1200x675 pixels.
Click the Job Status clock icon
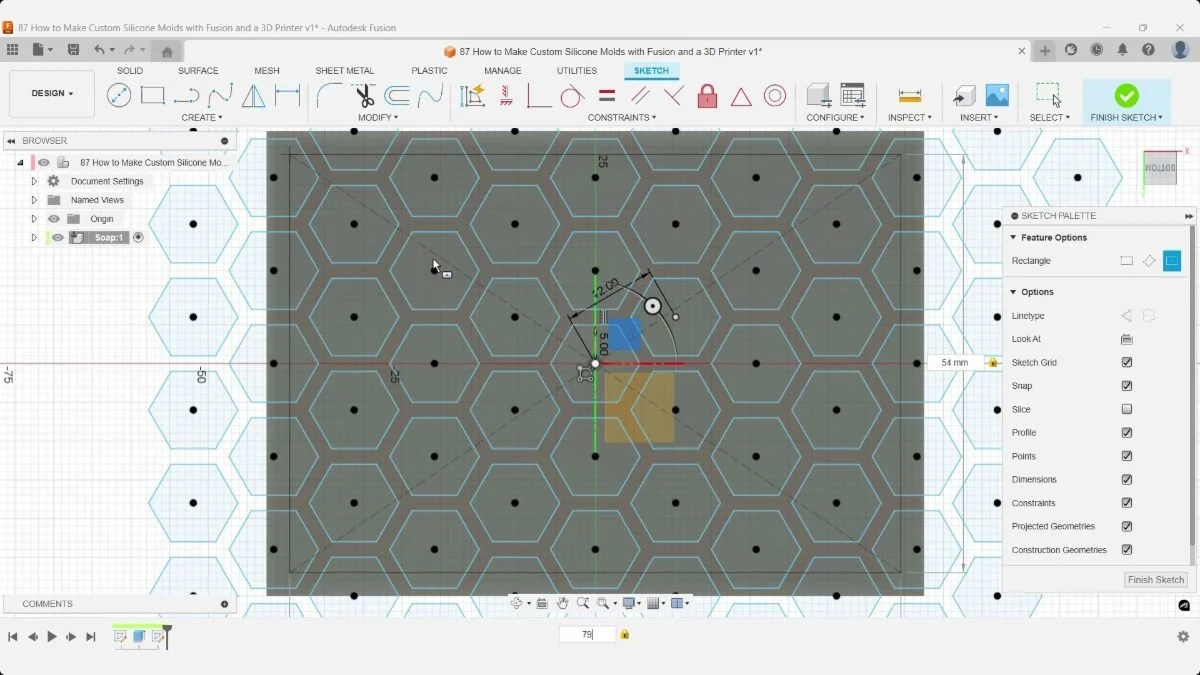click(x=1097, y=50)
